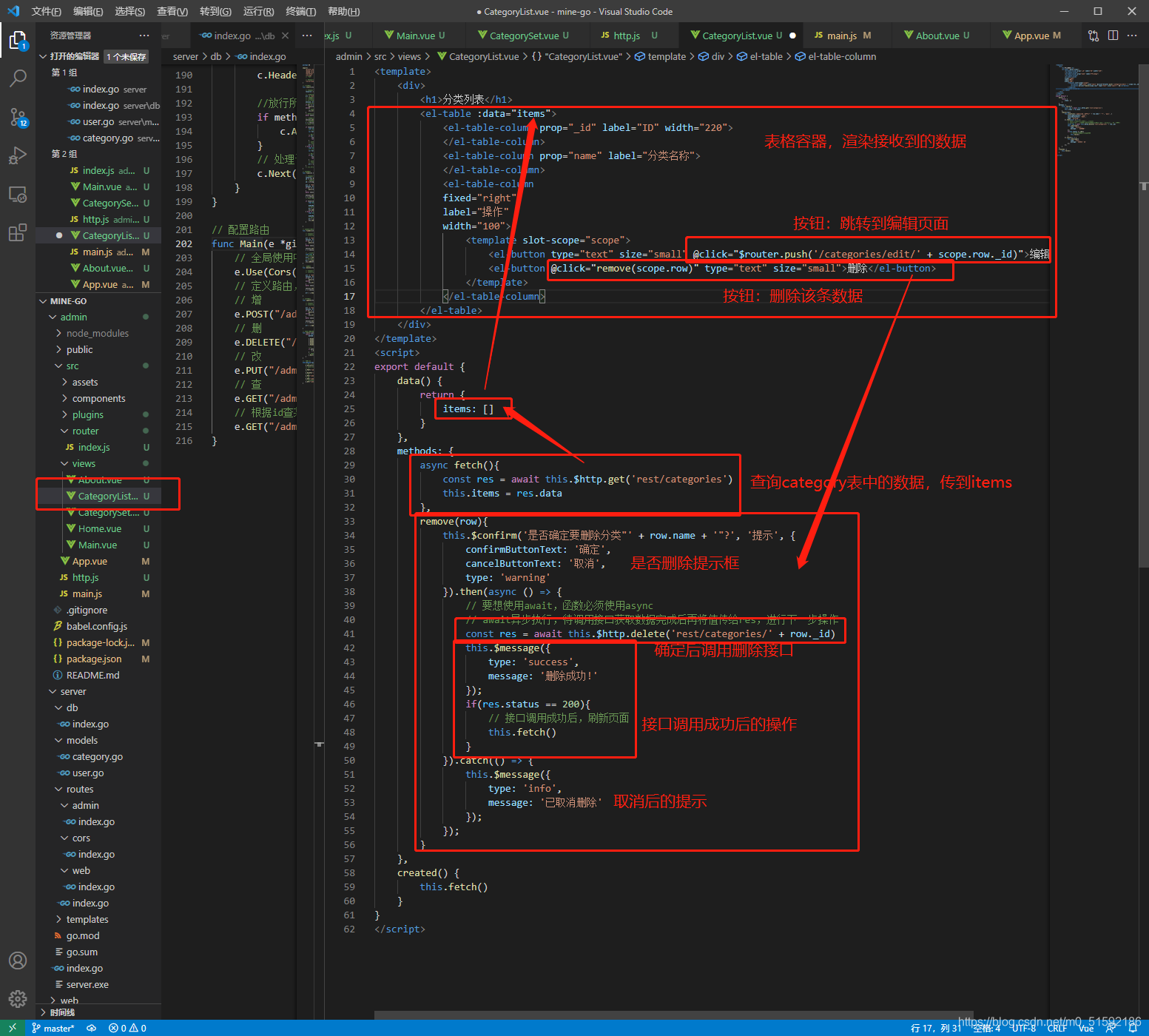Open the Run and Debug view
1149x1036 pixels.
(18, 155)
